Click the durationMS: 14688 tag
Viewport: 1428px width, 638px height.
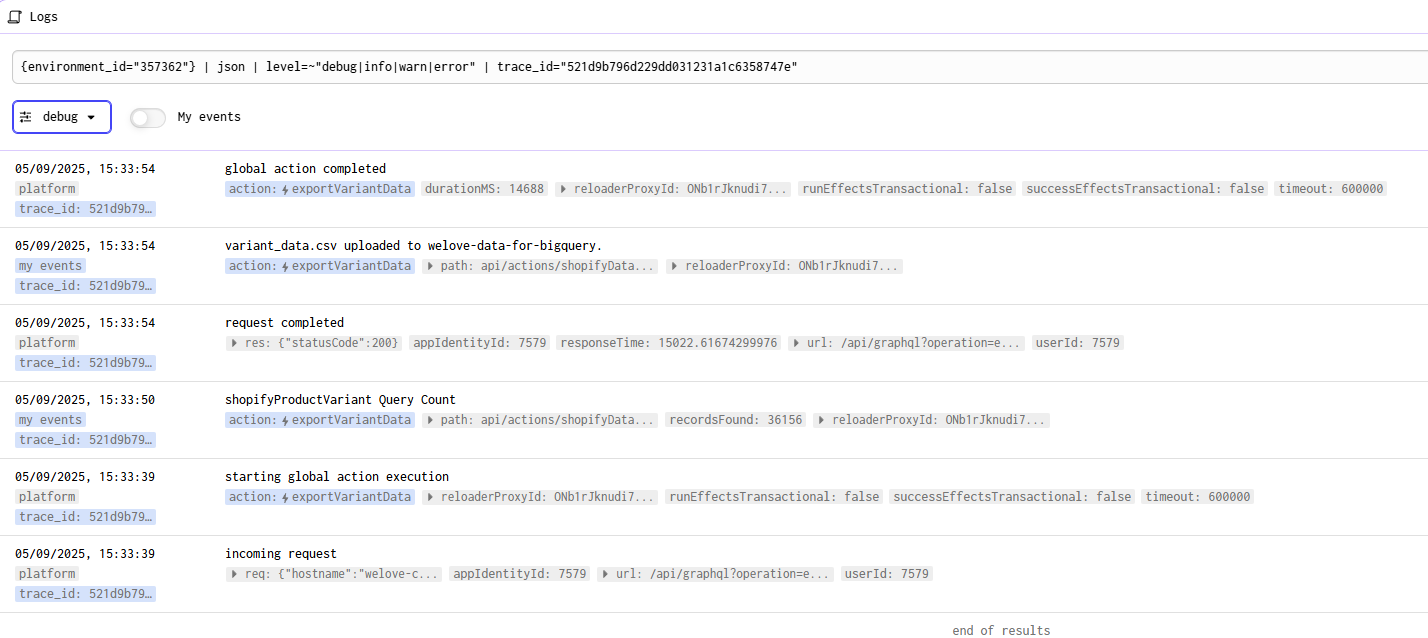point(485,189)
